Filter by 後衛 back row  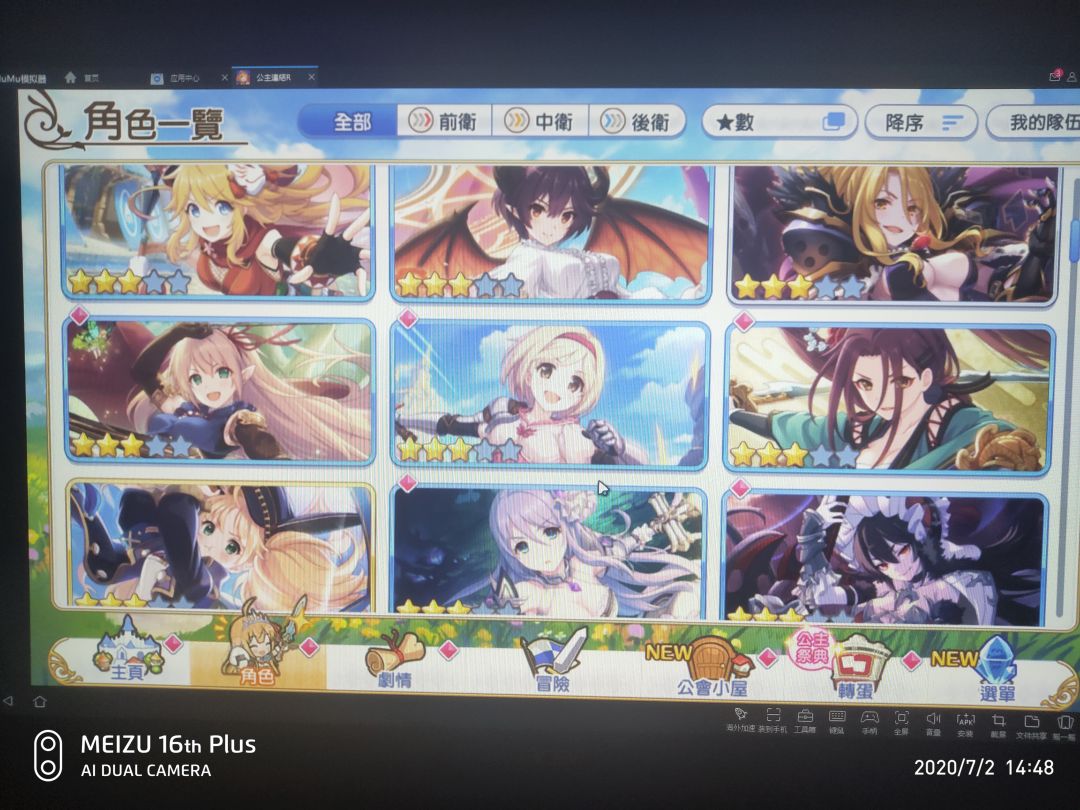click(x=637, y=122)
